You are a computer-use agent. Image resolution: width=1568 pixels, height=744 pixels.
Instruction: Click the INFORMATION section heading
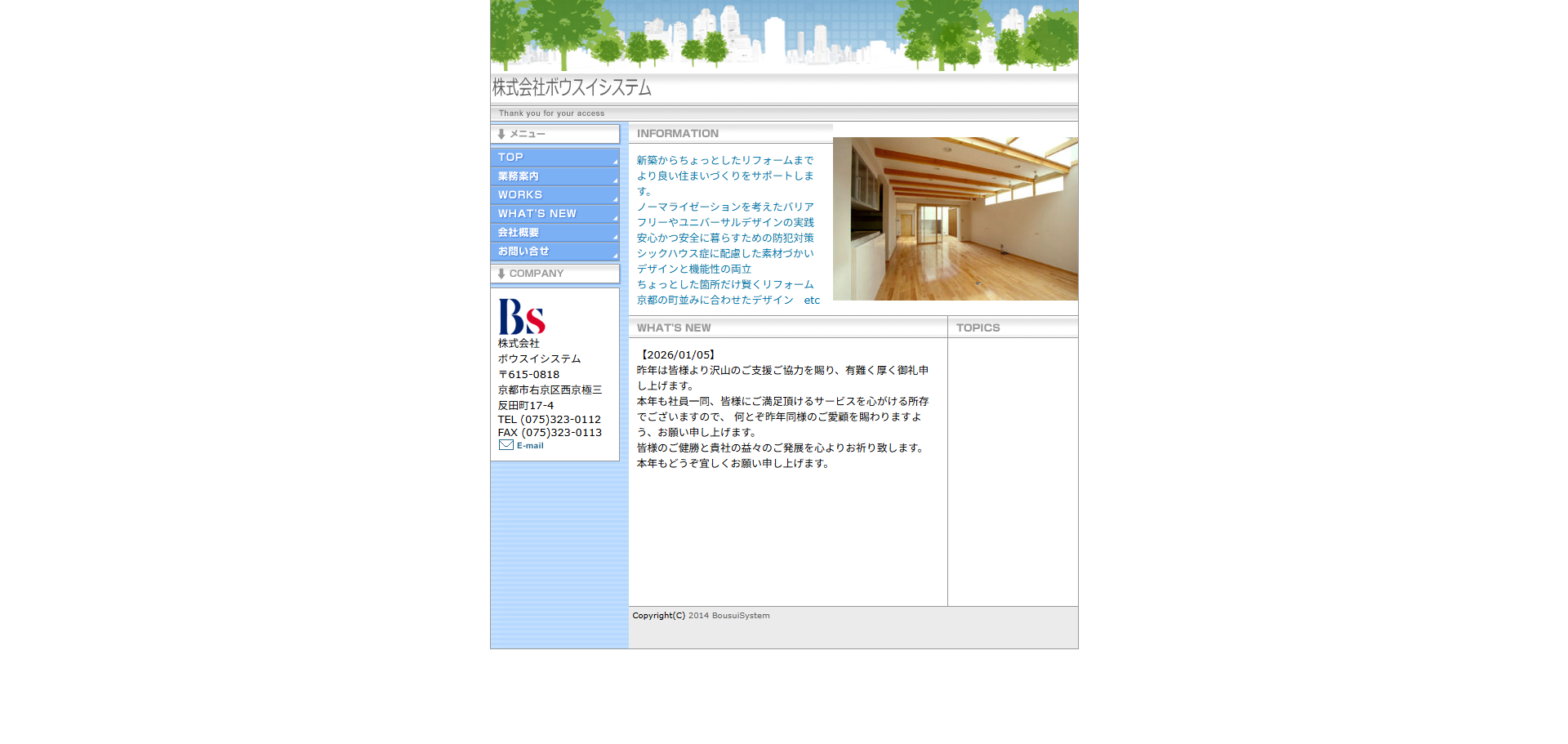[x=678, y=133]
